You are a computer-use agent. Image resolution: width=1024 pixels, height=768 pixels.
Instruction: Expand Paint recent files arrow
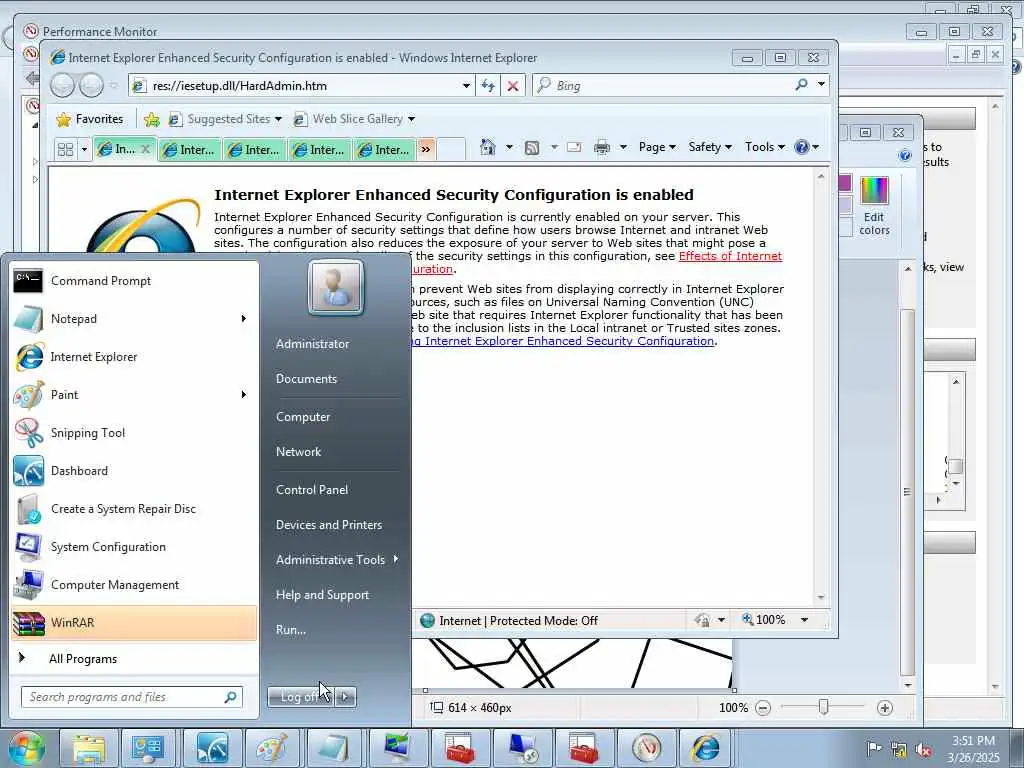(244, 394)
